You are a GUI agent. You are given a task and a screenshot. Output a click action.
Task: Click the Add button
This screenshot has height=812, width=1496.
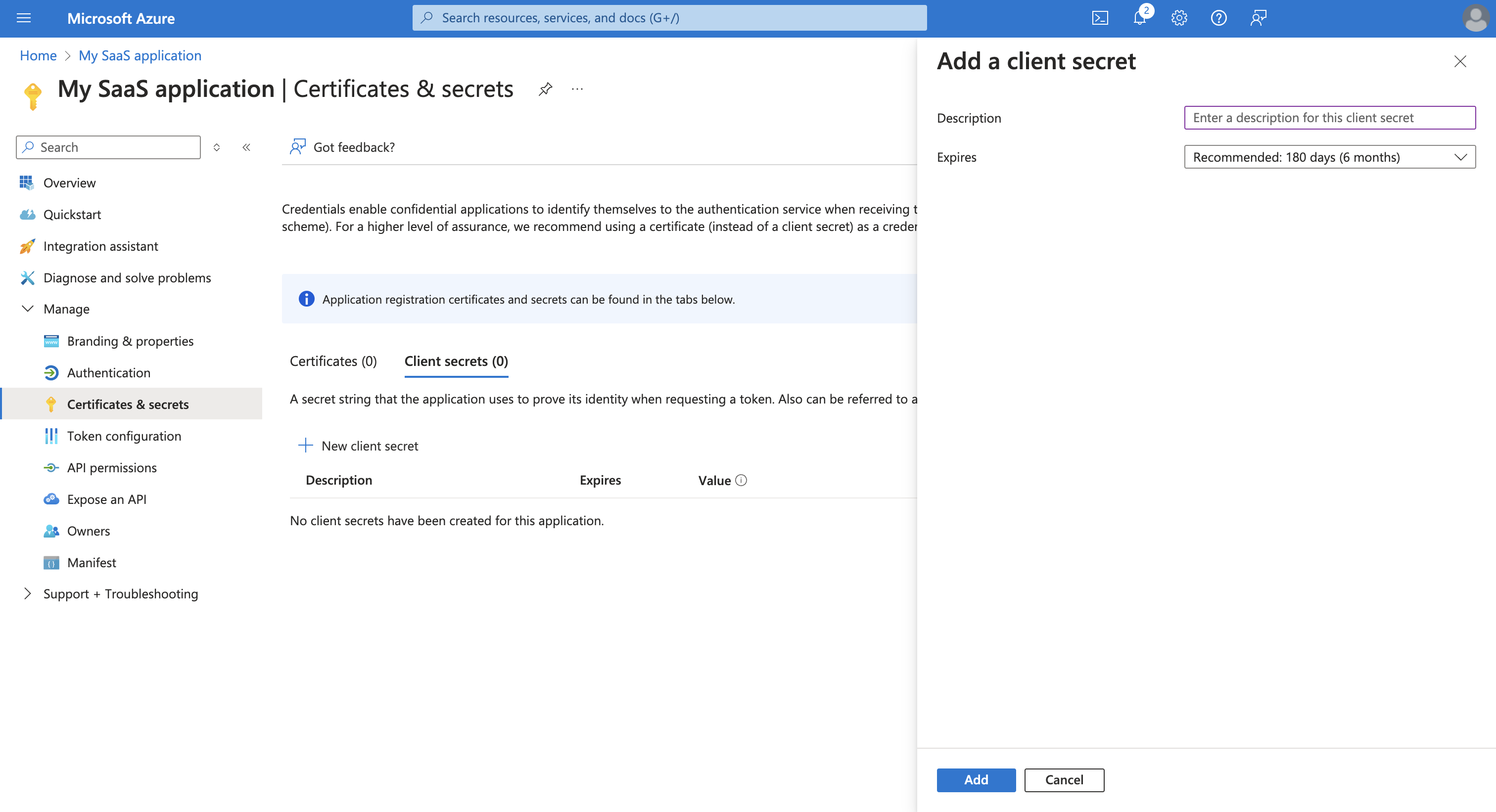pyautogui.click(x=976, y=779)
